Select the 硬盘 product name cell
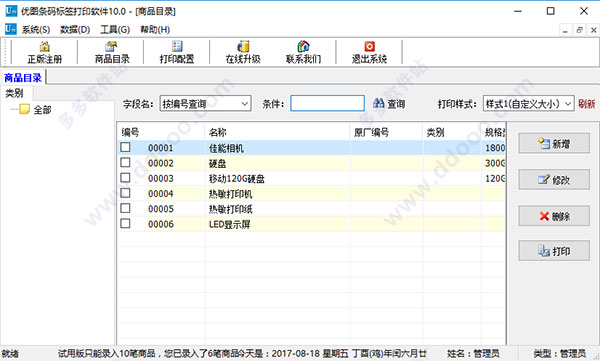Image resolution: width=600 pixels, height=361 pixels. pyautogui.click(x=217, y=163)
